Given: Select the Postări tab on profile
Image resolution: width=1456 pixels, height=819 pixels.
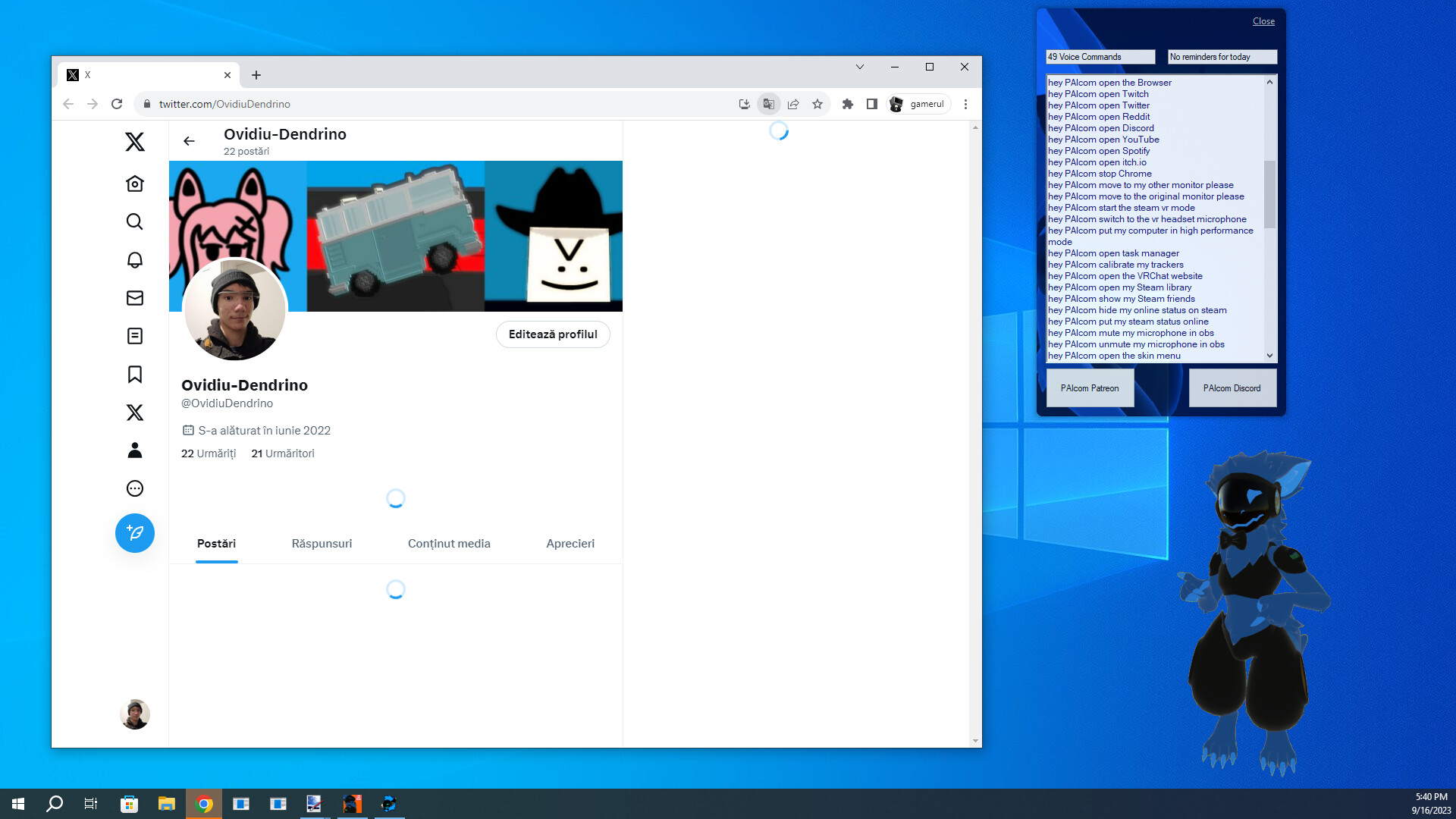Looking at the screenshot, I should [x=216, y=543].
